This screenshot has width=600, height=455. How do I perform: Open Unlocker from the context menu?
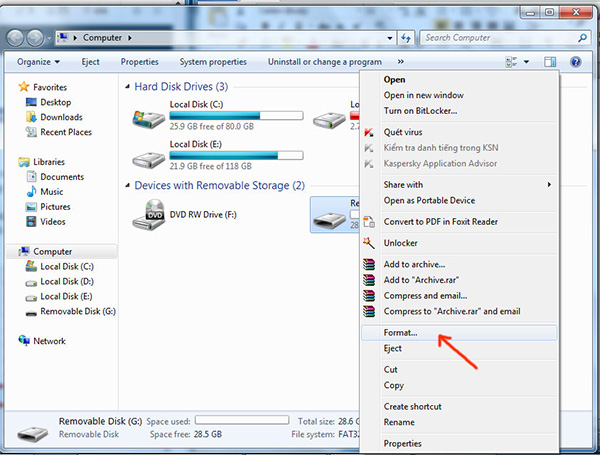tap(400, 243)
